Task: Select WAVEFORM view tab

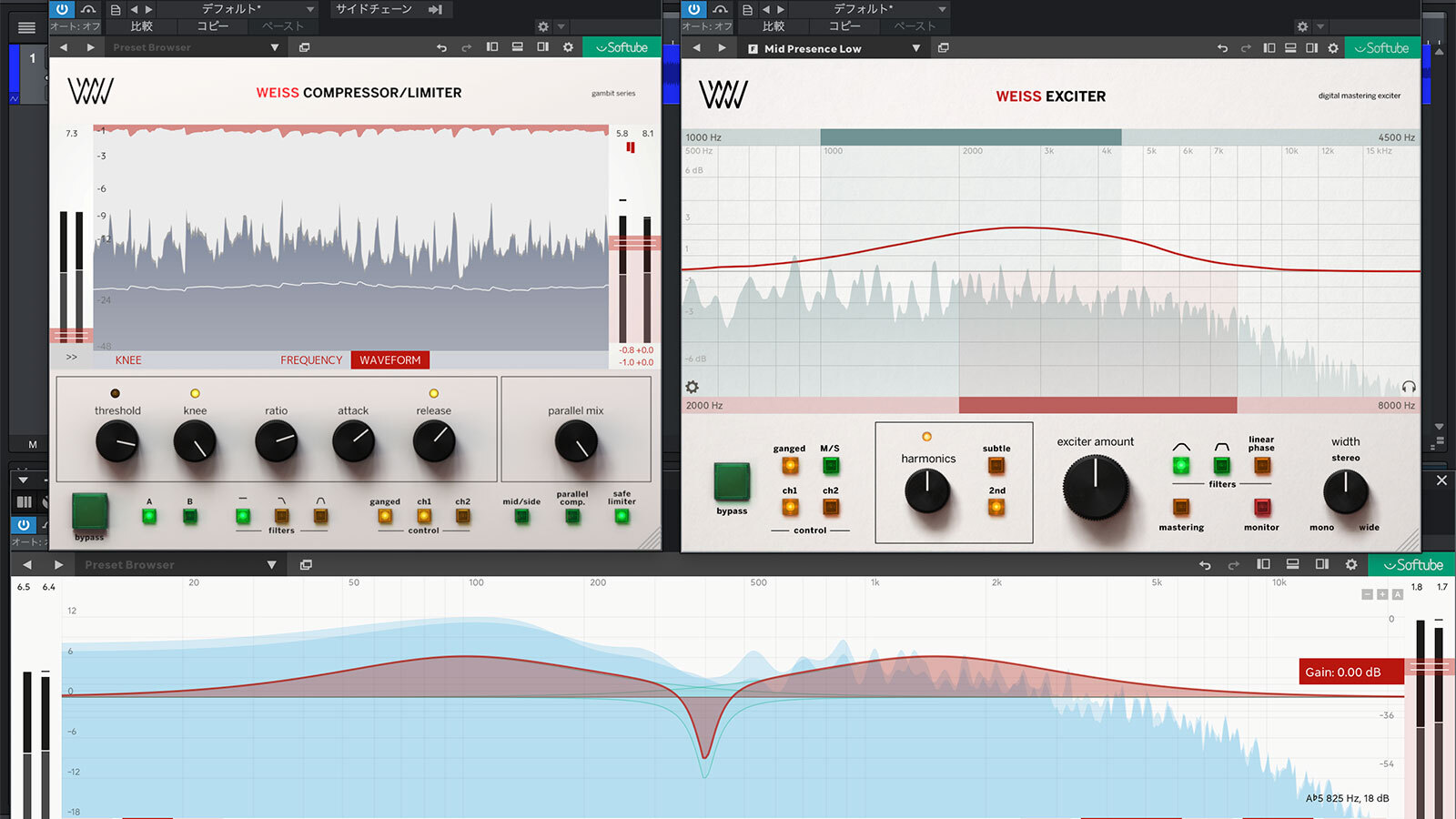Action: tap(390, 360)
